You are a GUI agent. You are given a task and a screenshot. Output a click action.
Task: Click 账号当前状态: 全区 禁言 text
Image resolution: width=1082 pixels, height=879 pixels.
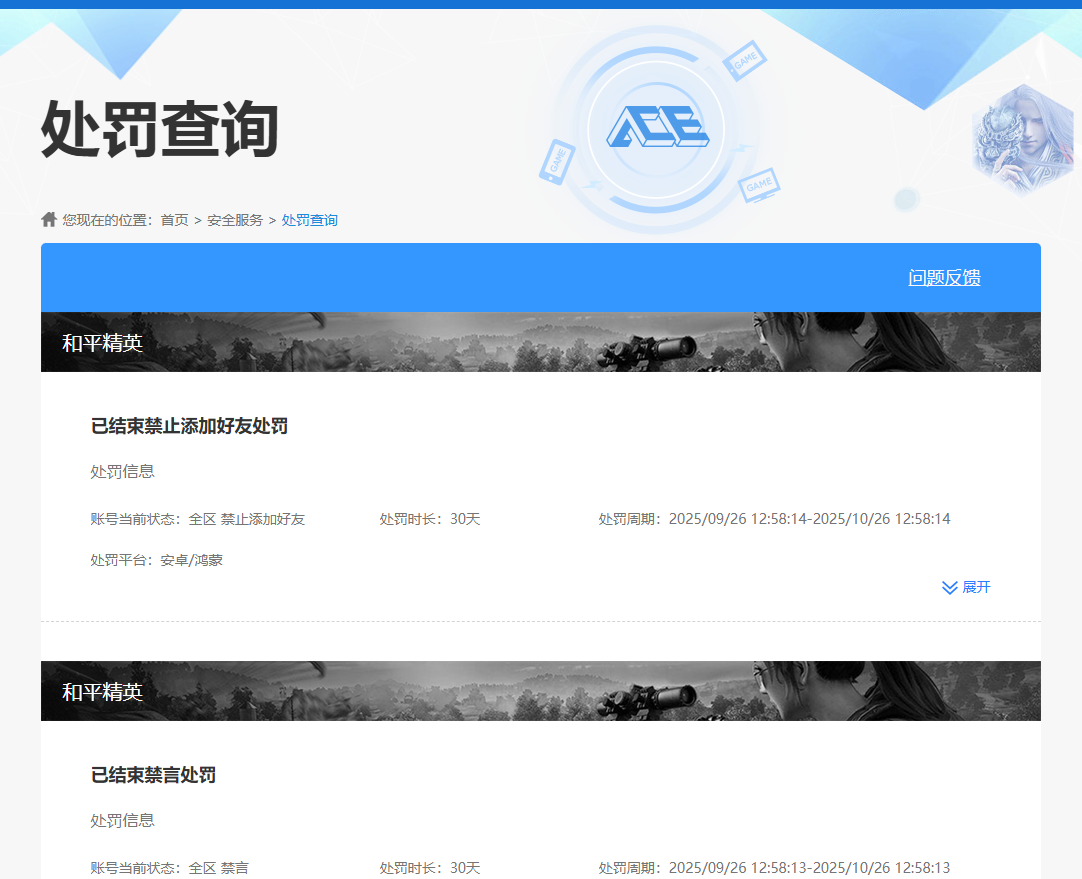[169, 868]
